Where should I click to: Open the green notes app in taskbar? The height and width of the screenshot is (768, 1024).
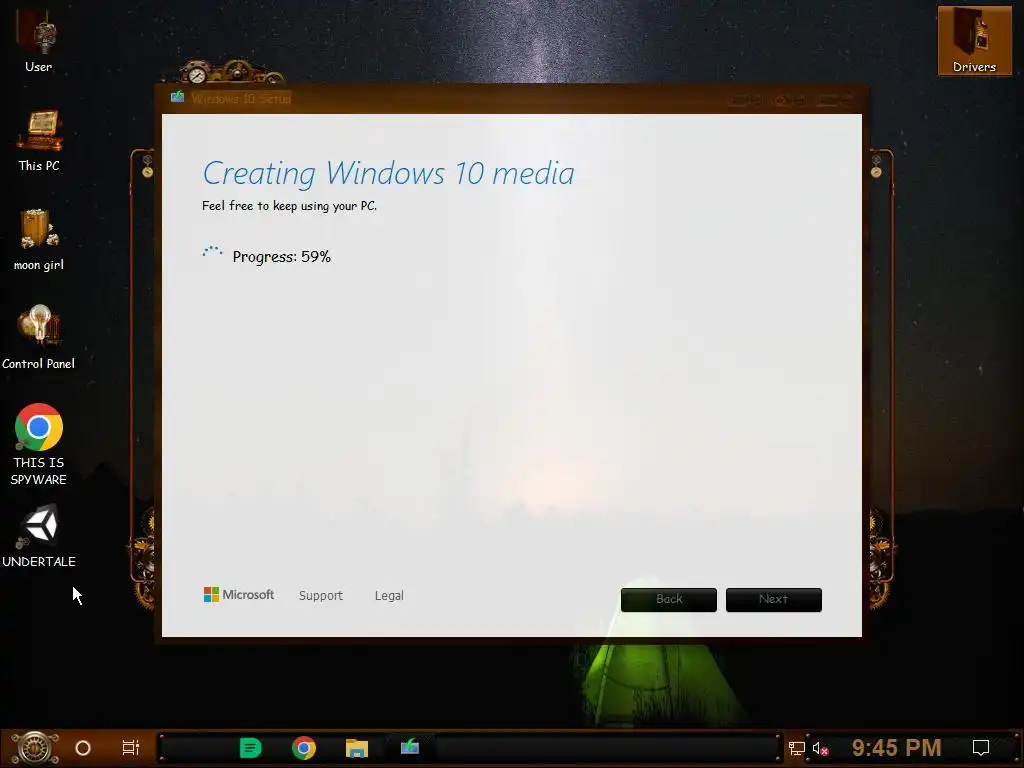pyautogui.click(x=250, y=748)
